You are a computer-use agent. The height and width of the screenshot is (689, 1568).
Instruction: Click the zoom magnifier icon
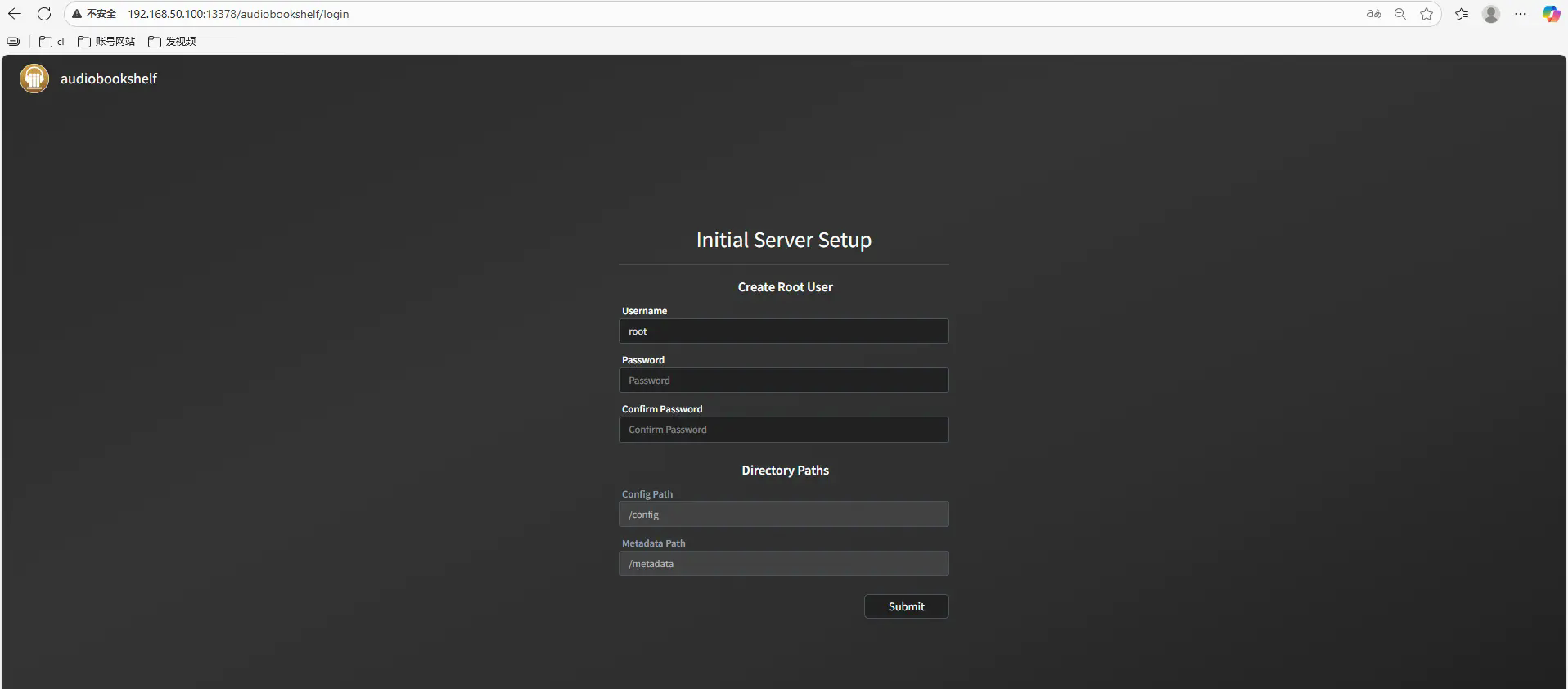[1400, 14]
